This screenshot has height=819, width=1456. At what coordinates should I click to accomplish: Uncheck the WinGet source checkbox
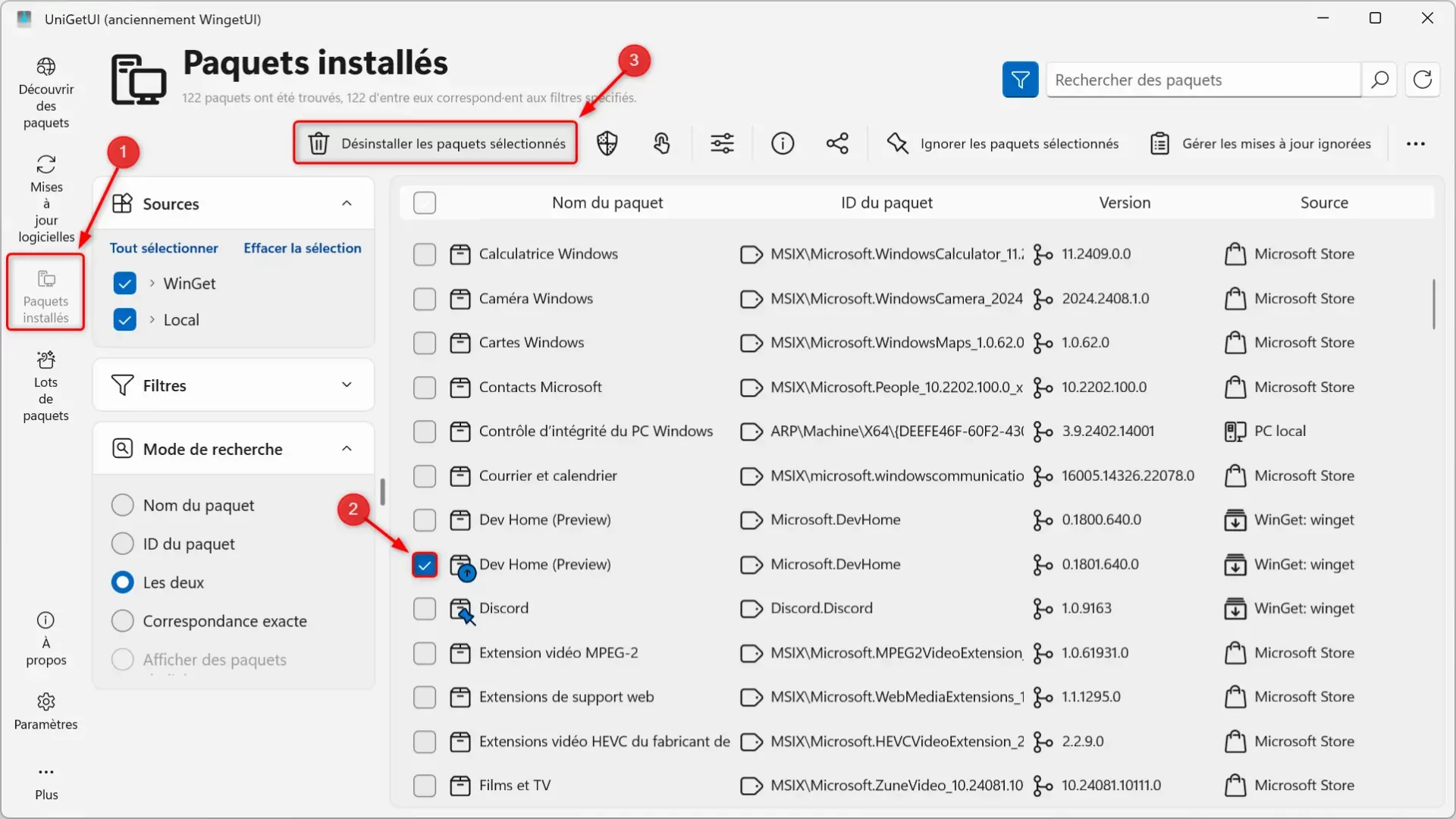124,284
